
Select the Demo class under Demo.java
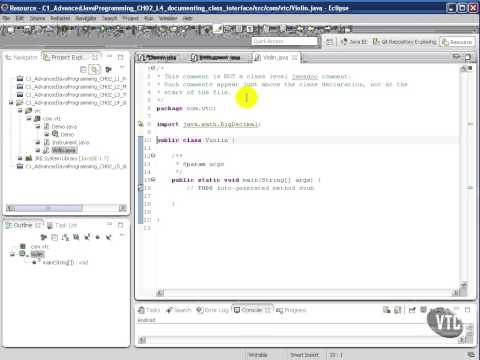coord(63,134)
